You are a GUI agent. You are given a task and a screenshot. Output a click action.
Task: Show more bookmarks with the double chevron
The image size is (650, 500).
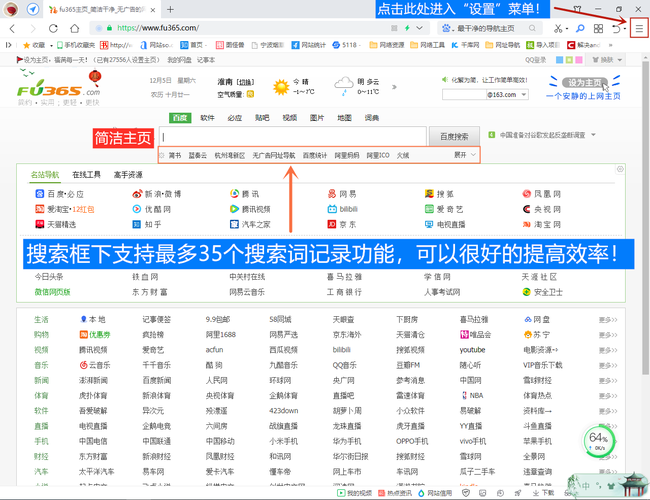(x=611, y=45)
